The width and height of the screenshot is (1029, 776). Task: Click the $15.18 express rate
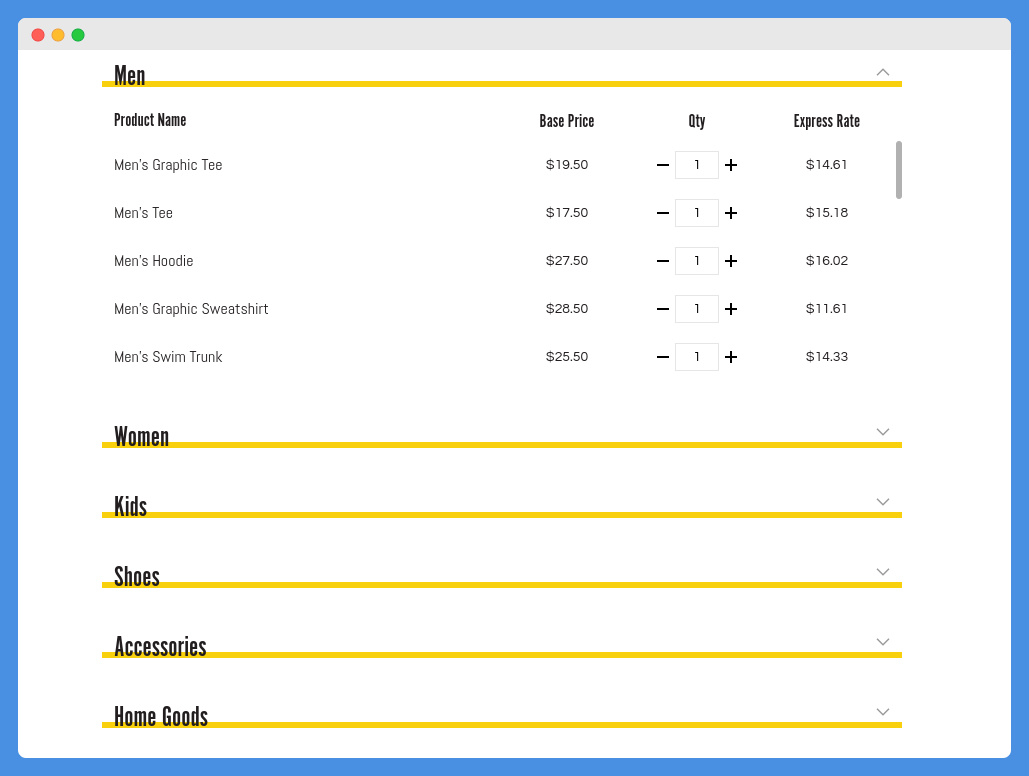click(827, 213)
